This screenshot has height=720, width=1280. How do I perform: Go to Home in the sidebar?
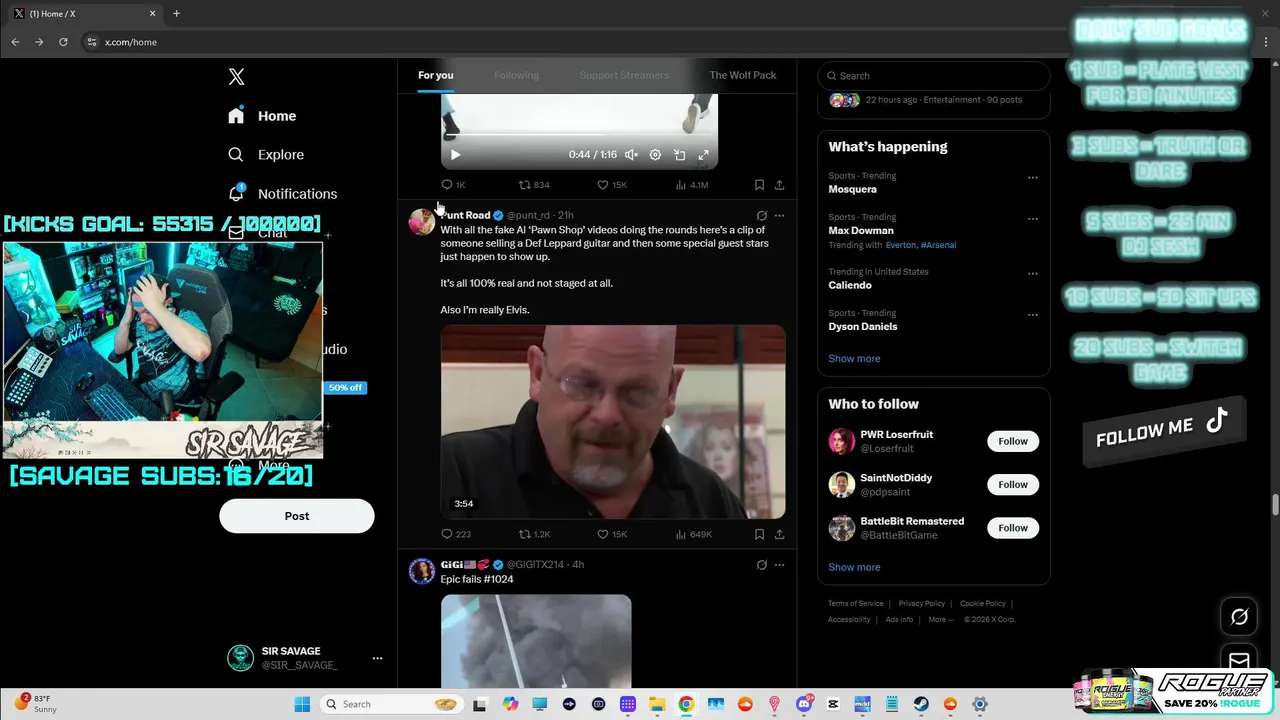tap(262, 116)
